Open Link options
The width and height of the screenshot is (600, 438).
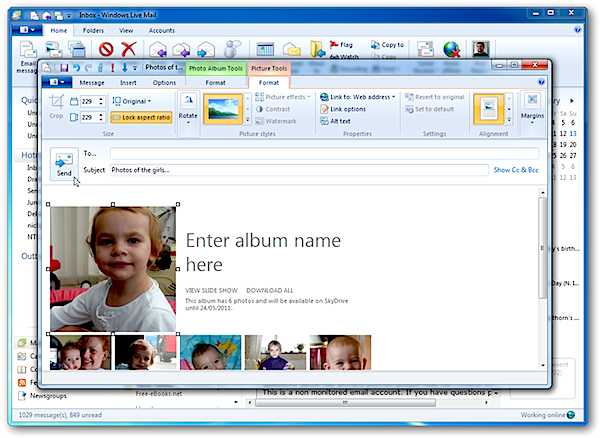point(343,109)
